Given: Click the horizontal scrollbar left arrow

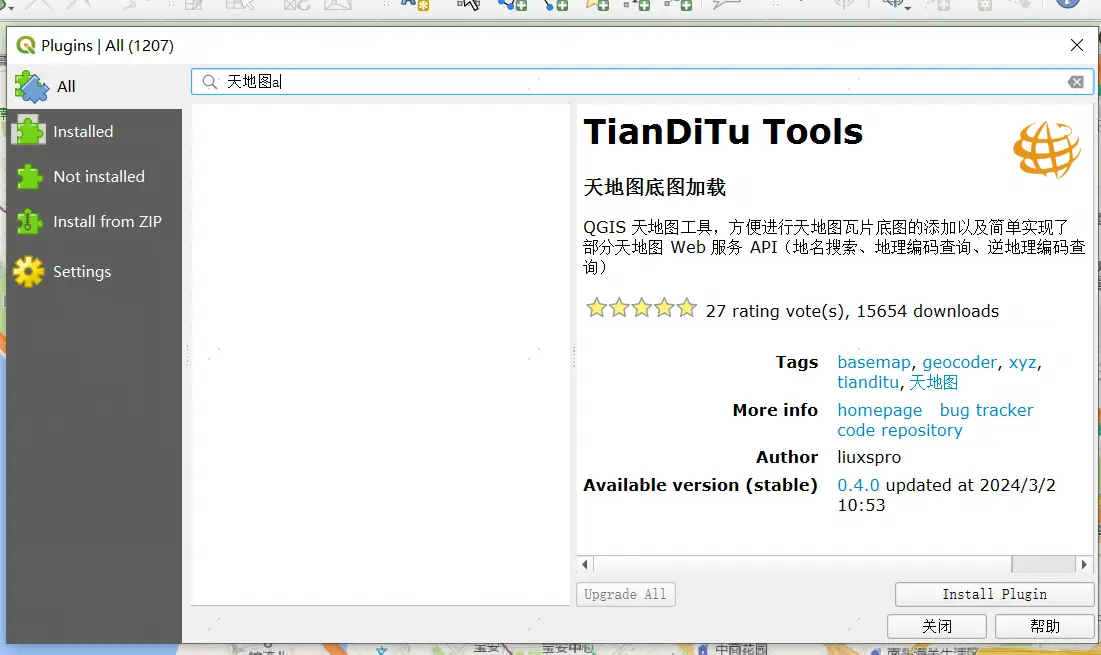Looking at the screenshot, I should pyautogui.click(x=585, y=564).
